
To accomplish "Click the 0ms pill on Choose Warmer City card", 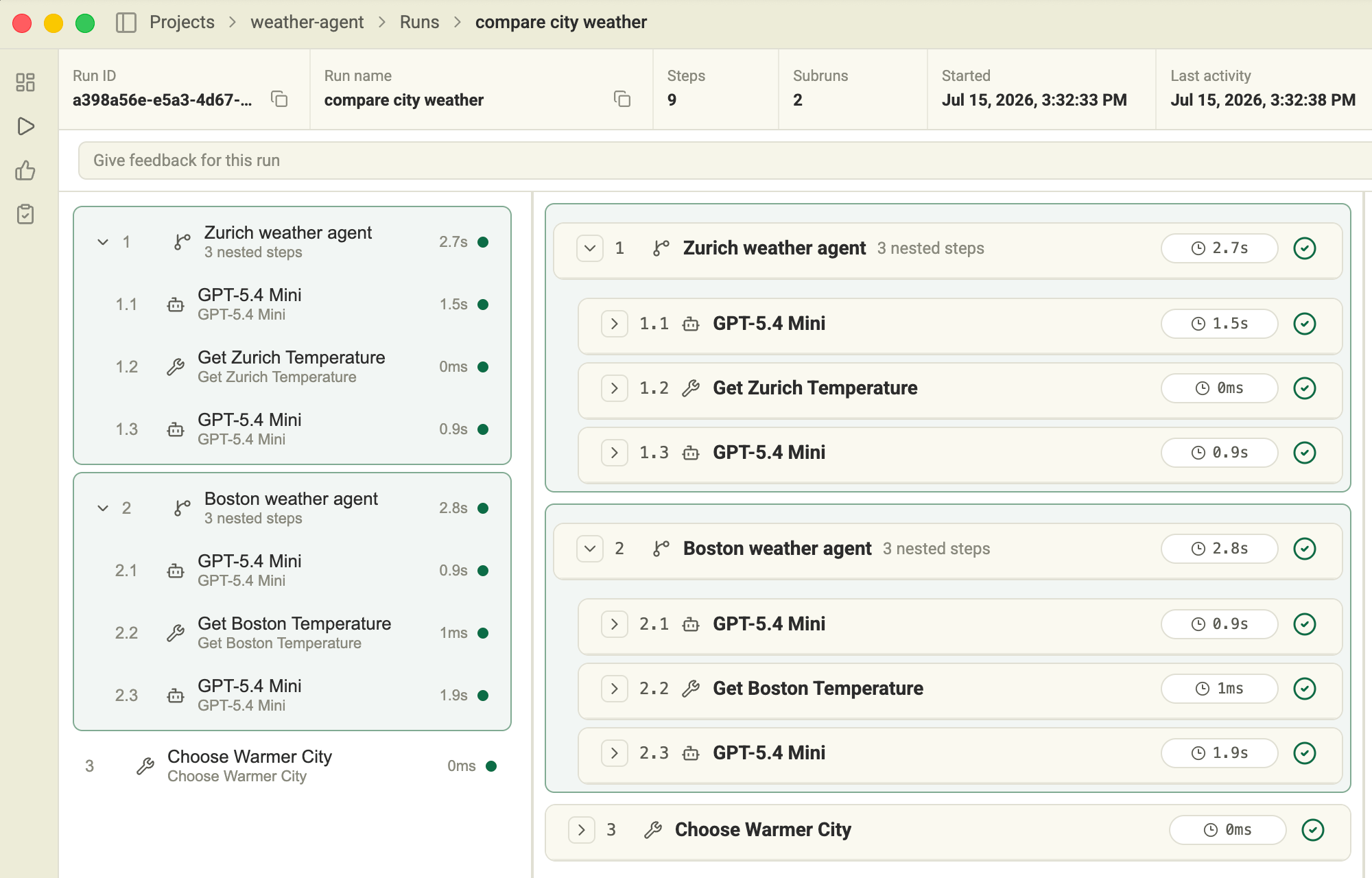I will click(x=1227, y=830).
